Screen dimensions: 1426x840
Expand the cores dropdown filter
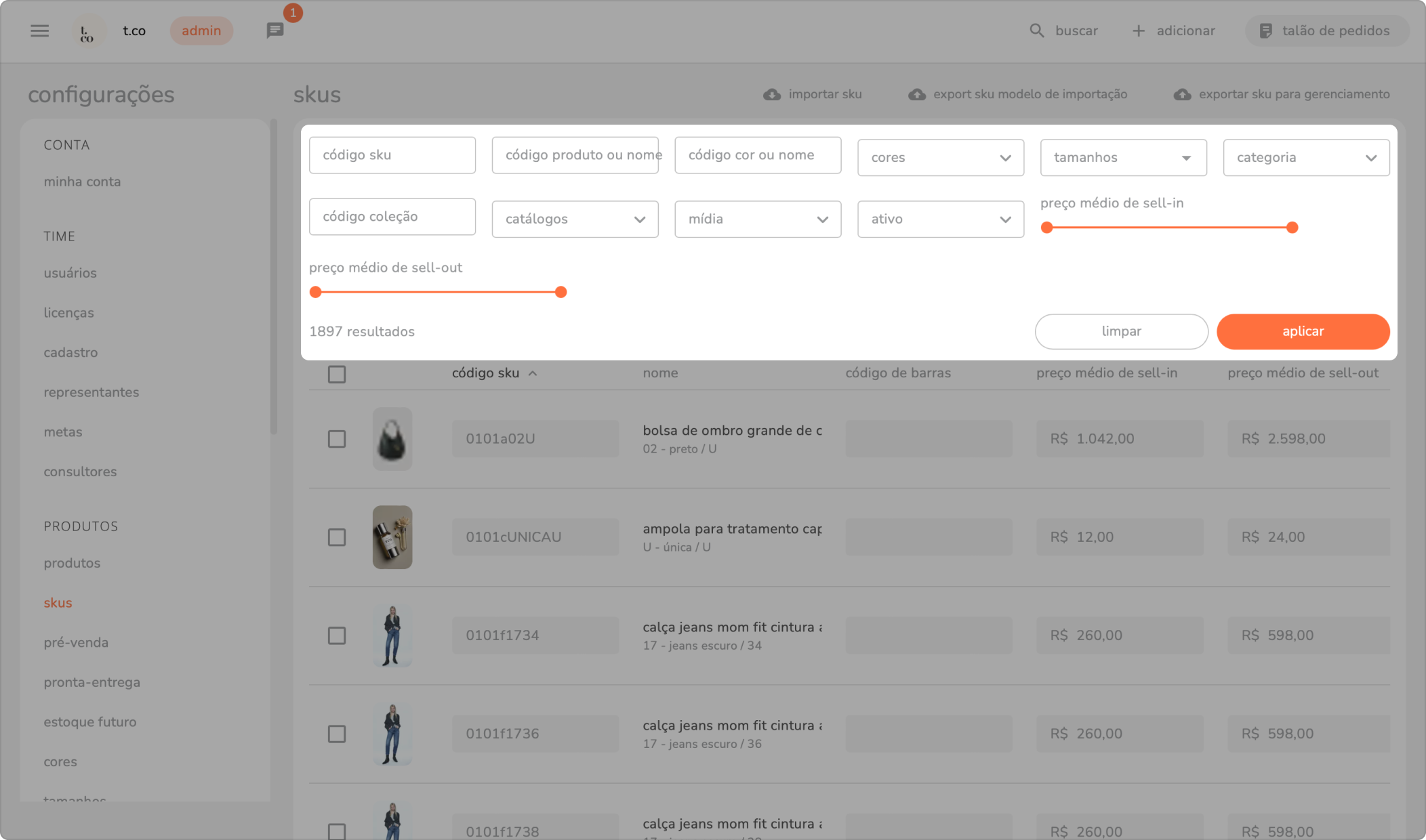(940, 158)
